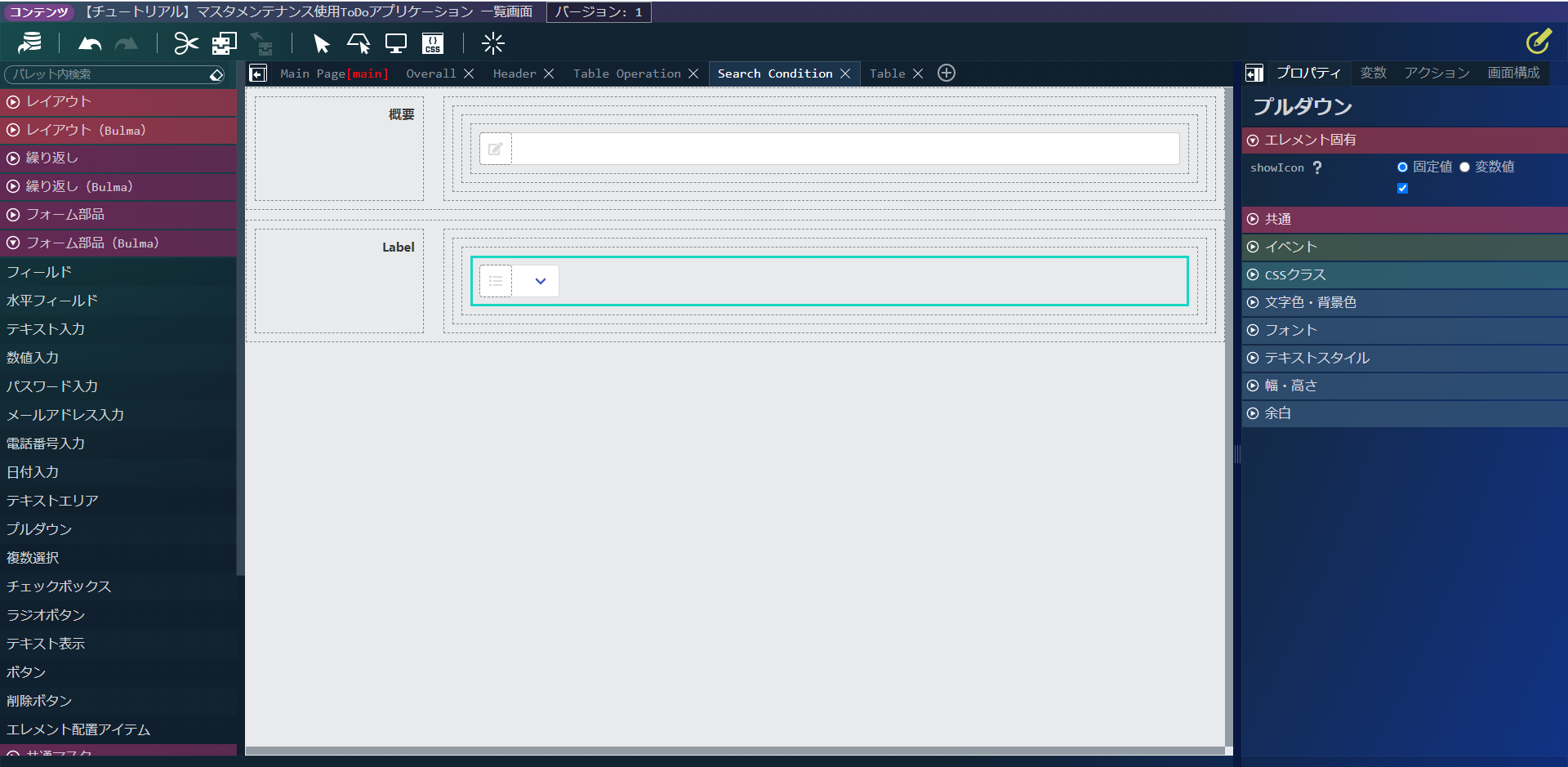Expand the 繰り返し (Bulma) palette section
Viewport: 1568px width, 767px height.
pyautogui.click(x=118, y=186)
